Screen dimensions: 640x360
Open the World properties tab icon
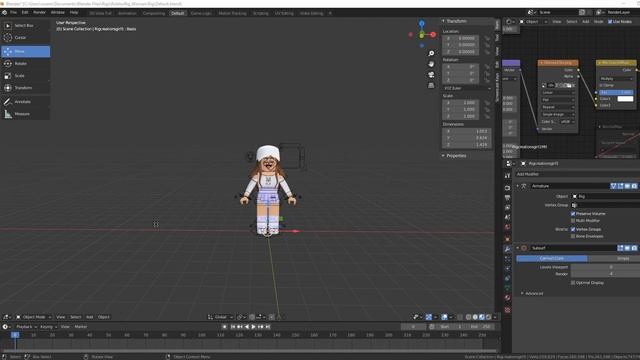pyautogui.click(x=507, y=227)
